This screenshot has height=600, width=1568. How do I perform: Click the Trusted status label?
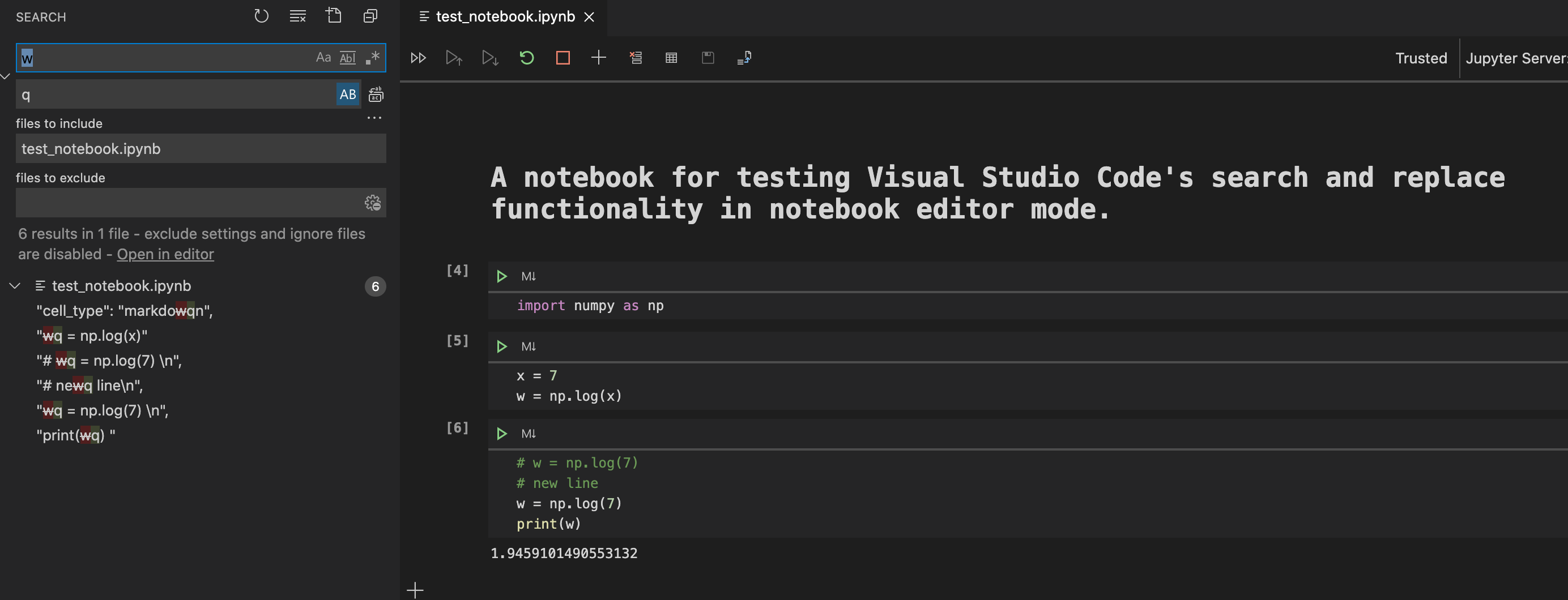click(x=1421, y=58)
